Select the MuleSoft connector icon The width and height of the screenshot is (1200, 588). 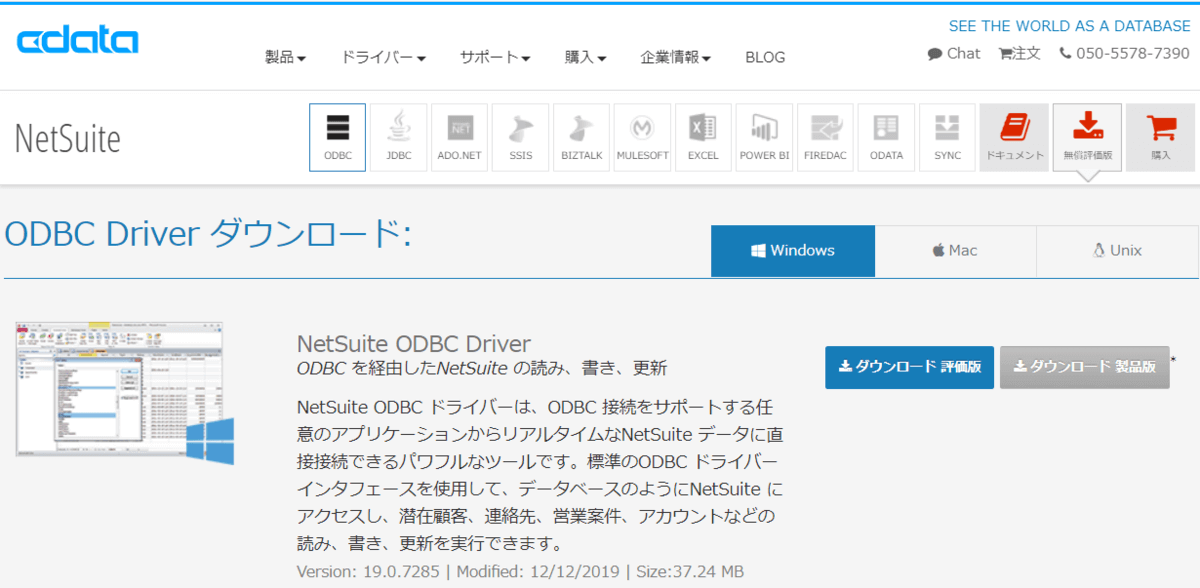[643, 137]
